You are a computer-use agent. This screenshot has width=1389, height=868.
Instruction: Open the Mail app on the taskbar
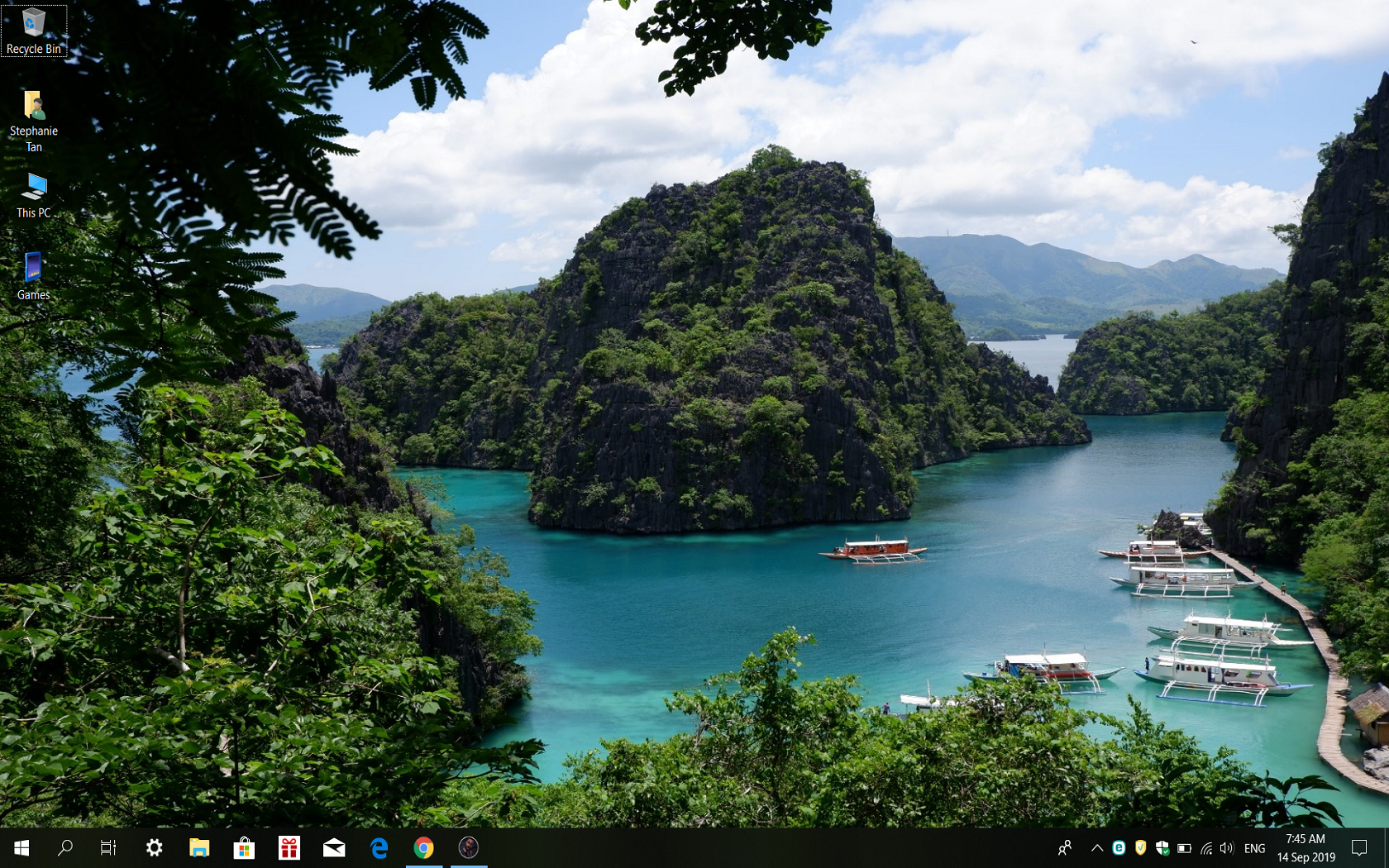click(x=334, y=847)
